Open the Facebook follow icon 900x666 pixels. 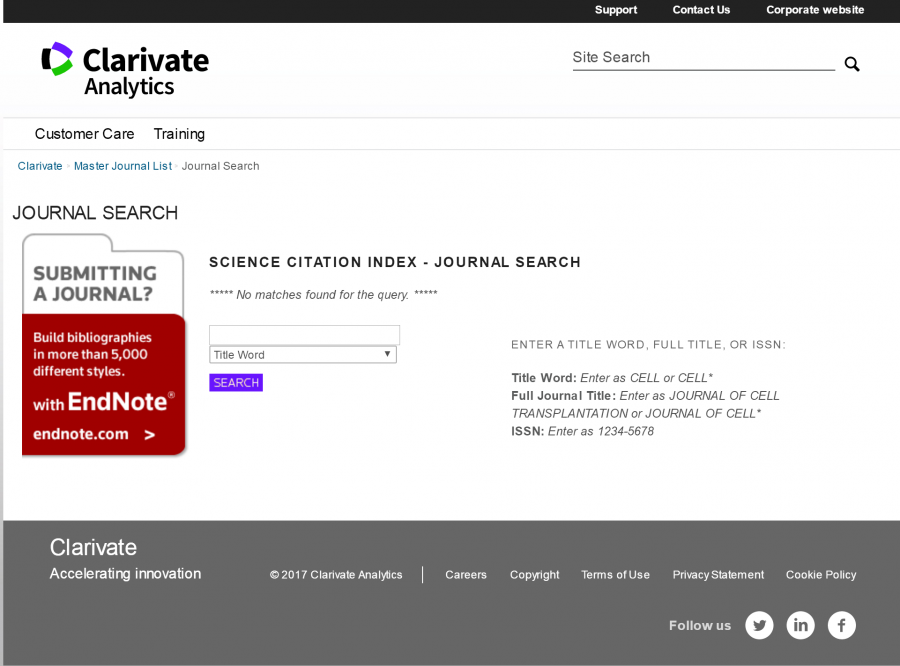[x=842, y=626]
